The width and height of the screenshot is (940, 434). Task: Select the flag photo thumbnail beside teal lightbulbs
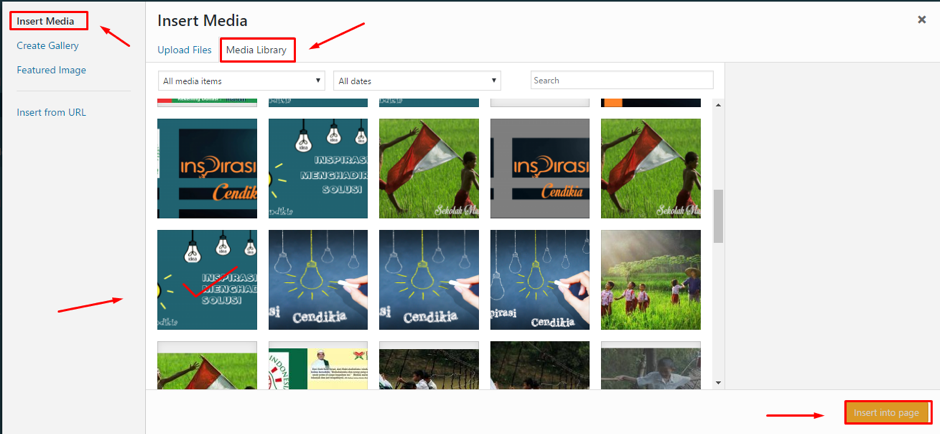[x=429, y=168]
